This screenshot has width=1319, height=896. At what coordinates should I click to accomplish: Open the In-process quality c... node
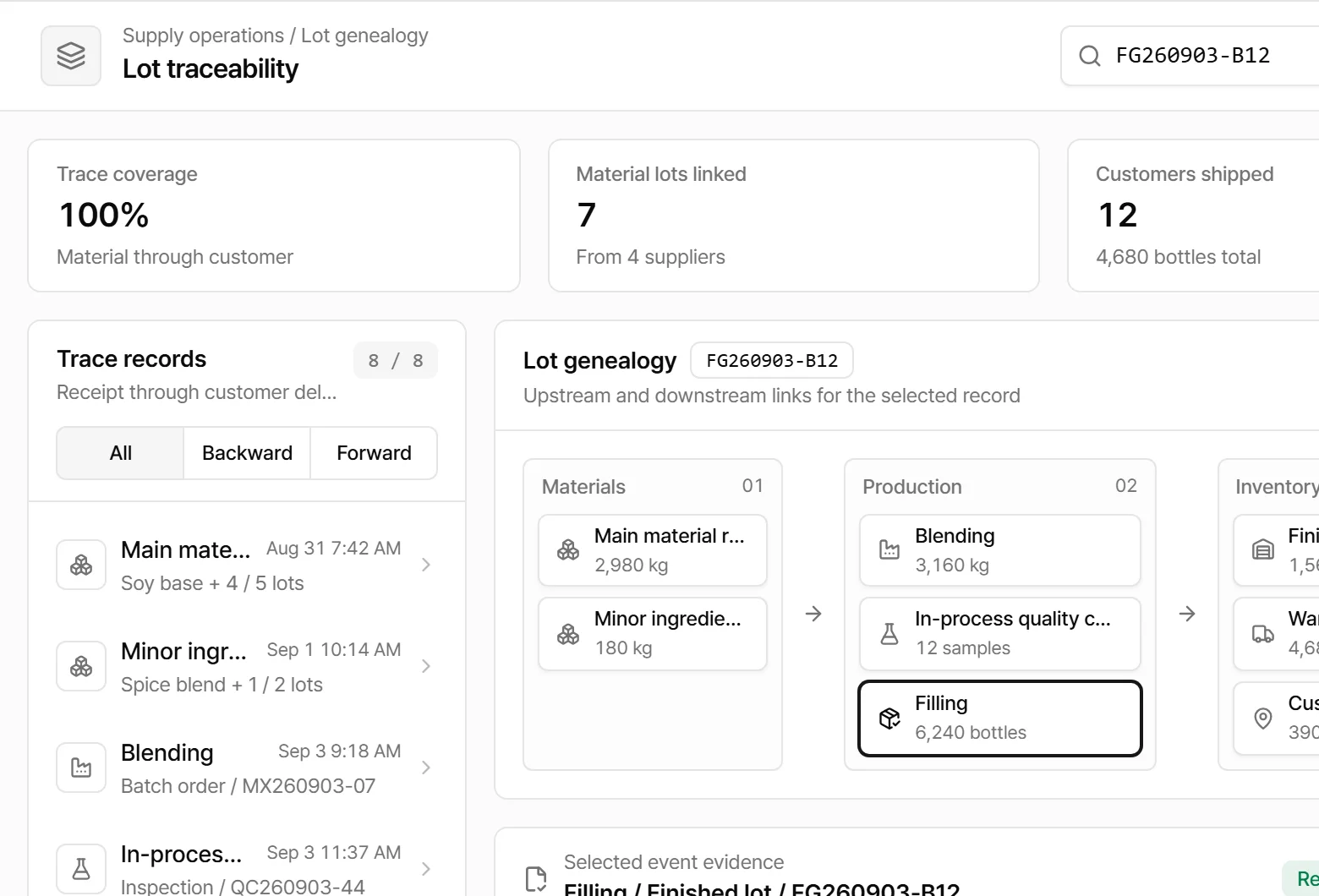(1000, 634)
